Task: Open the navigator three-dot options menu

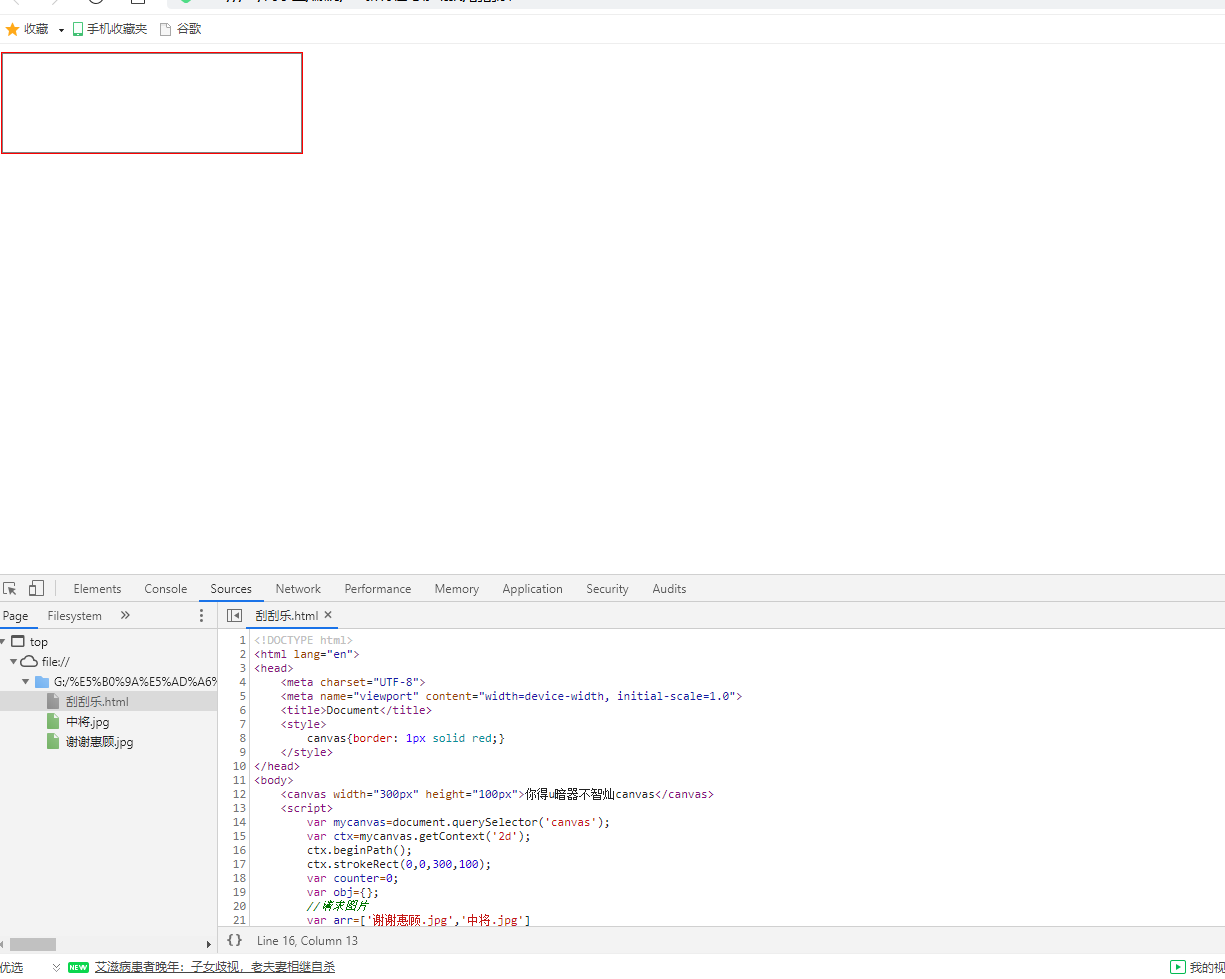Action: click(201, 616)
